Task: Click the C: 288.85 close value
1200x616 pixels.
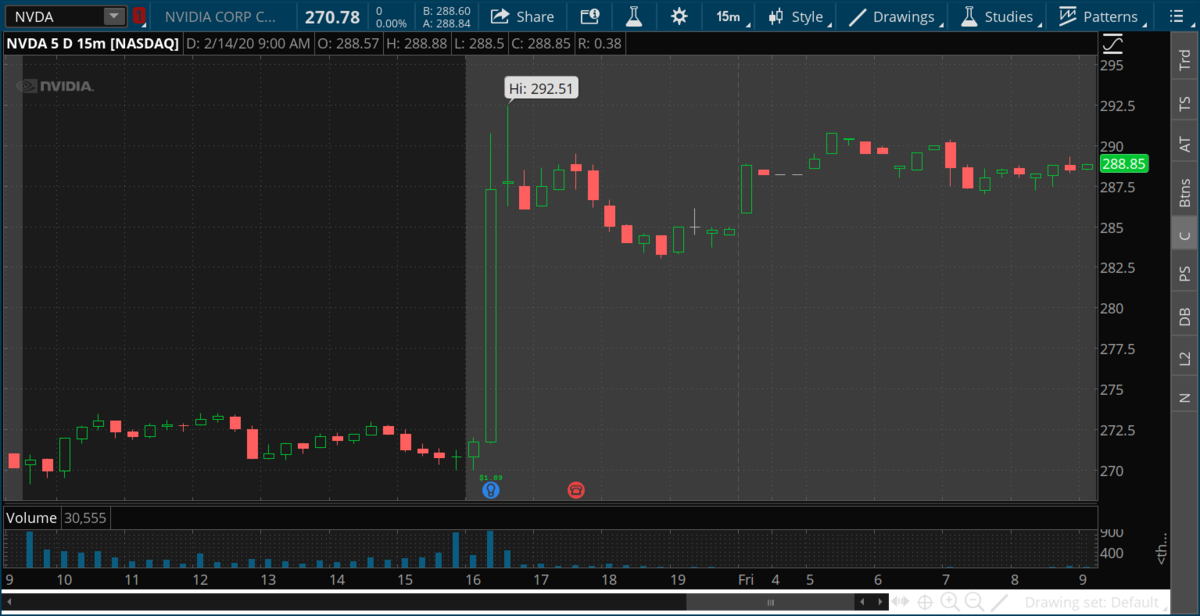Action: (540, 44)
